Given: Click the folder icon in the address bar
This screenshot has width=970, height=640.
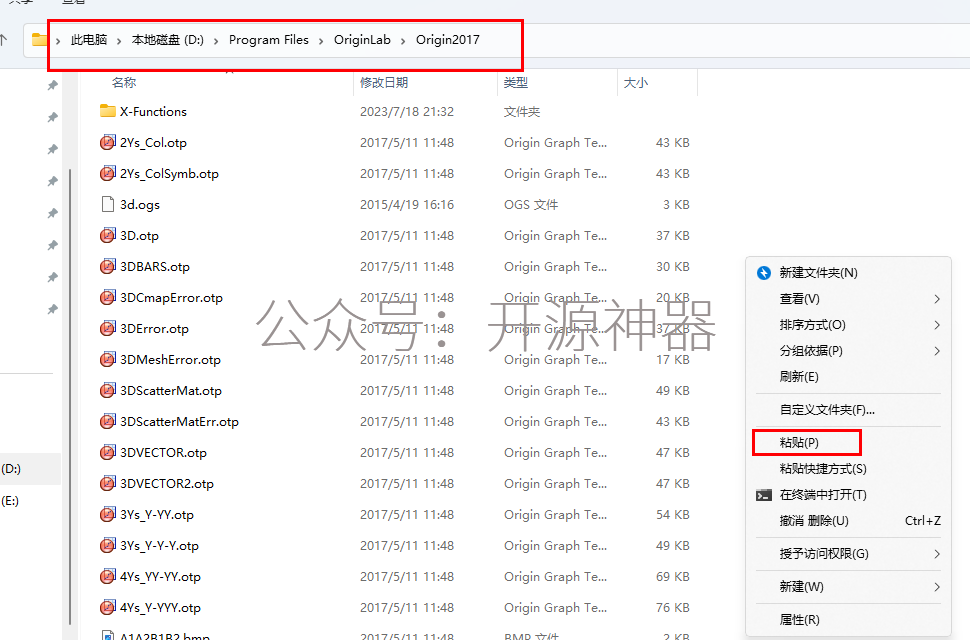Looking at the screenshot, I should pyautogui.click(x=40, y=40).
